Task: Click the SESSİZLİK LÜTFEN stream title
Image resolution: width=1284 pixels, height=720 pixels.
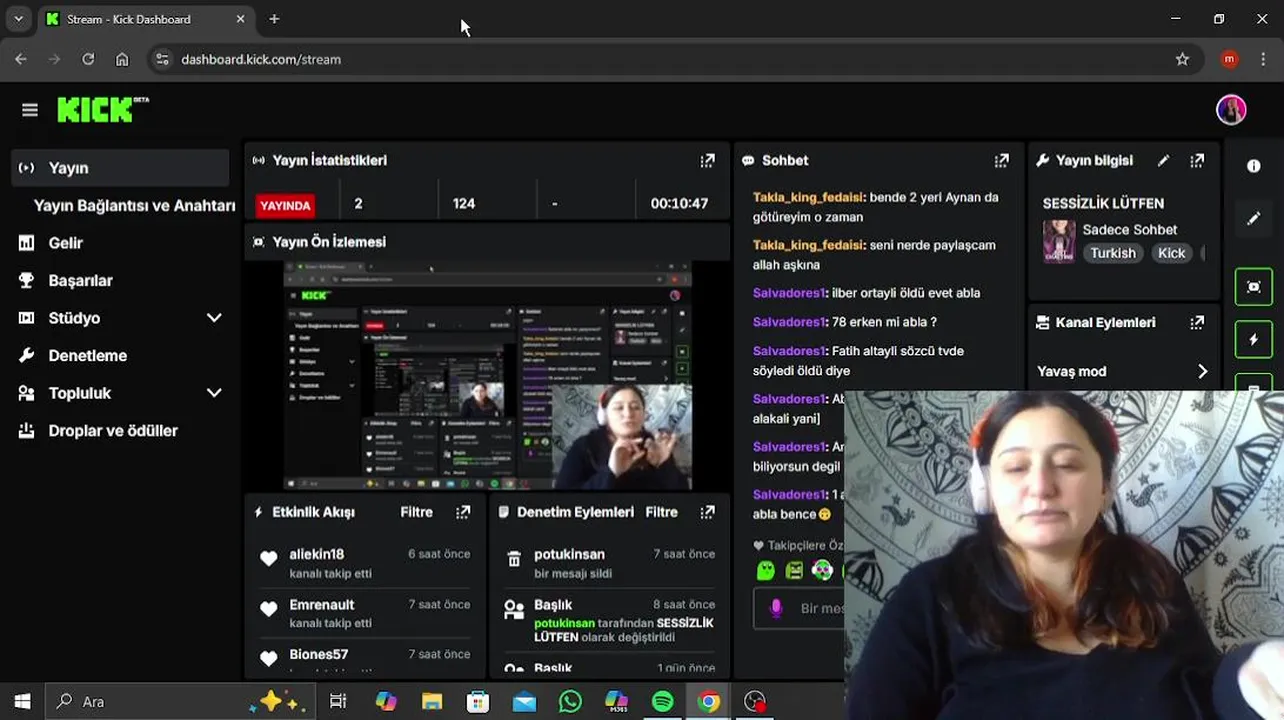Action: tap(1103, 203)
